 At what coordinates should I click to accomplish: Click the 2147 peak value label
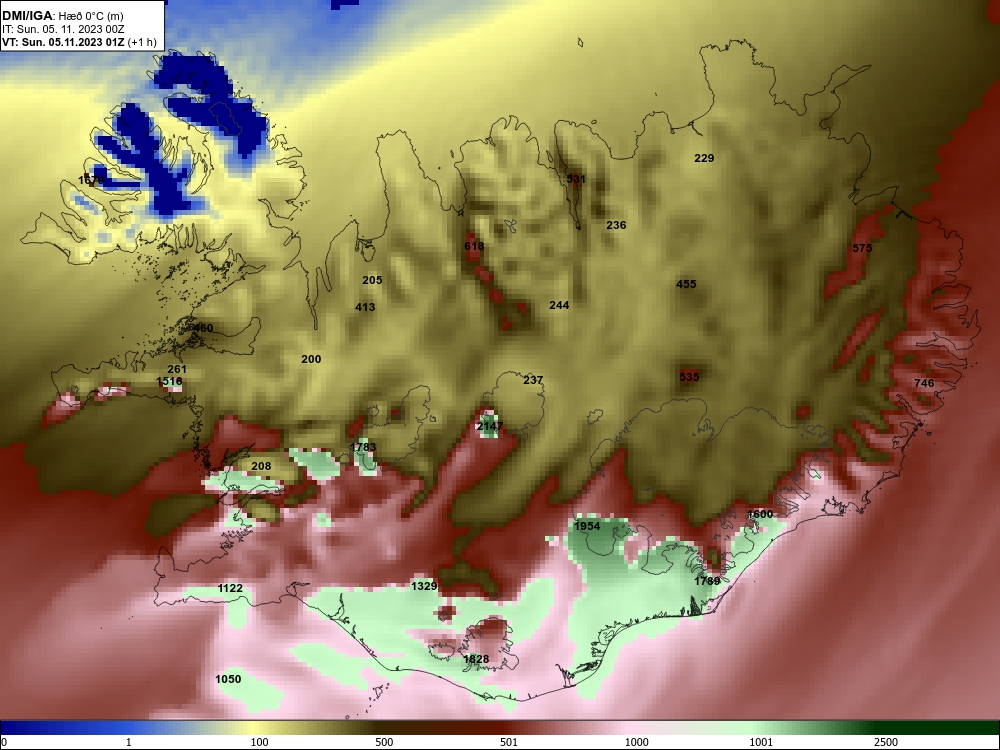coord(490,426)
